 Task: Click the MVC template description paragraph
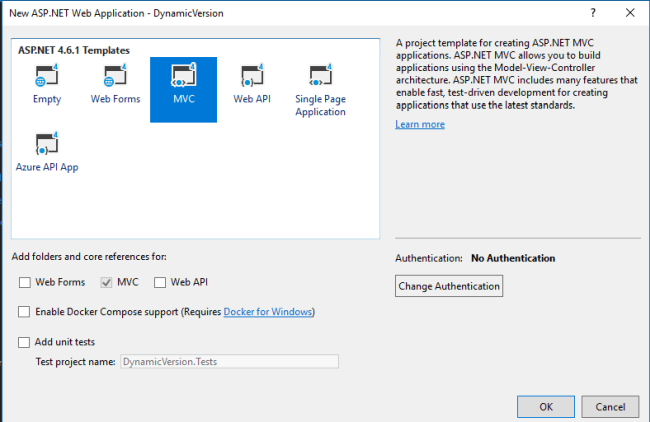click(517, 74)
